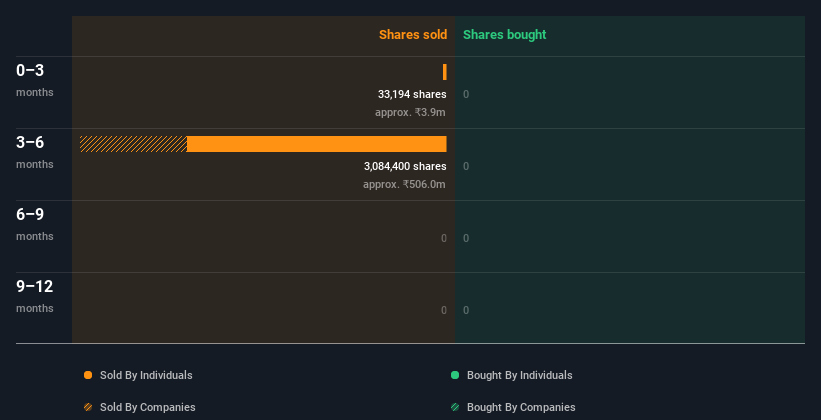Select the Bought By Individuals legend label
Image resolution: width=821 pixels, height=420 pixels.
coord(519,375)
